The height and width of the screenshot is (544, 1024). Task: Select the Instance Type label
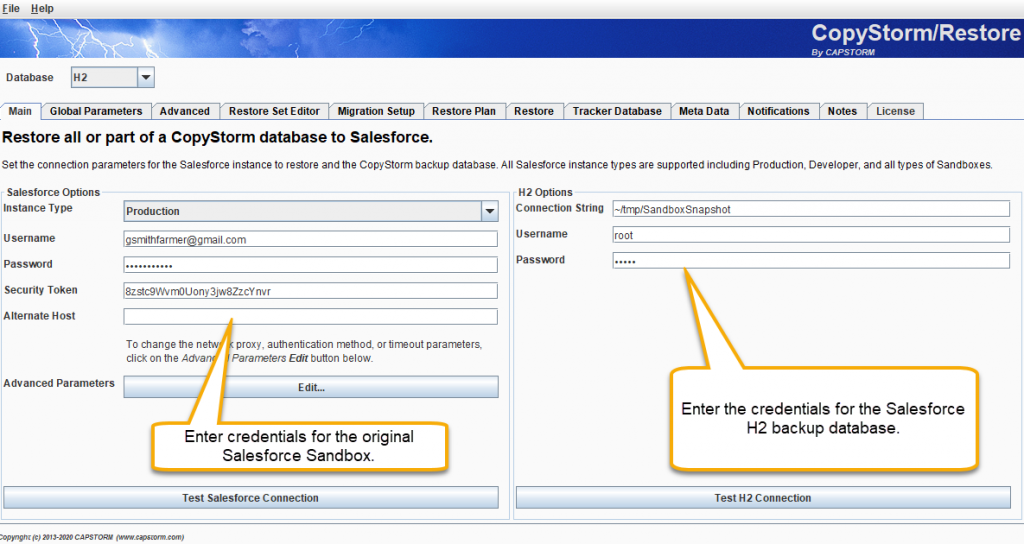click(38, 208)
